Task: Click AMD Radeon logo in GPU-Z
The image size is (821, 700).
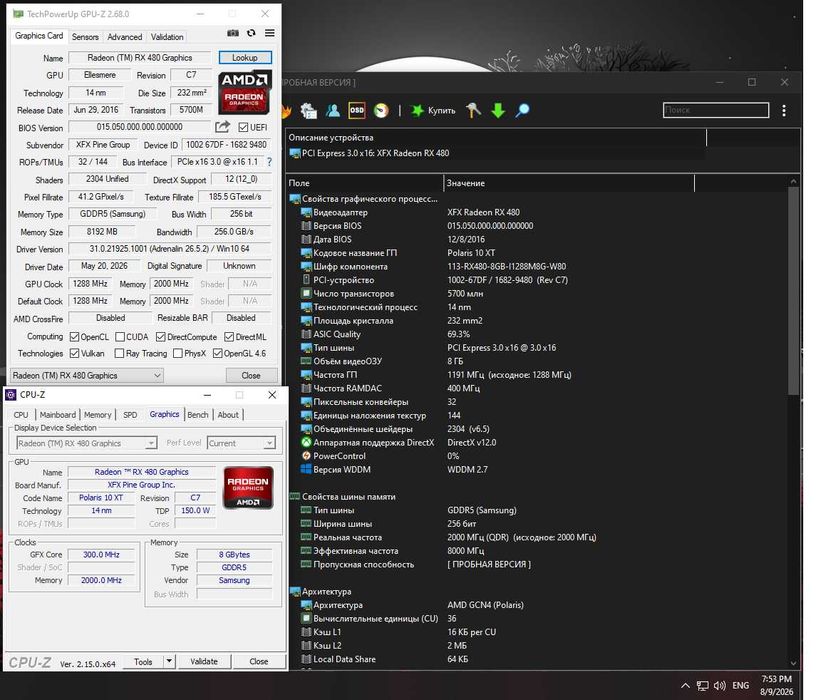Action: click(x=245, y=92)
